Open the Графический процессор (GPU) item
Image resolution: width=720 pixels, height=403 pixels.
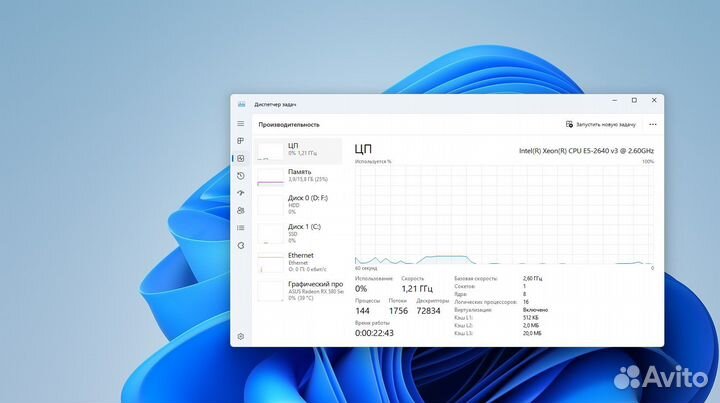tap(299, 290)
